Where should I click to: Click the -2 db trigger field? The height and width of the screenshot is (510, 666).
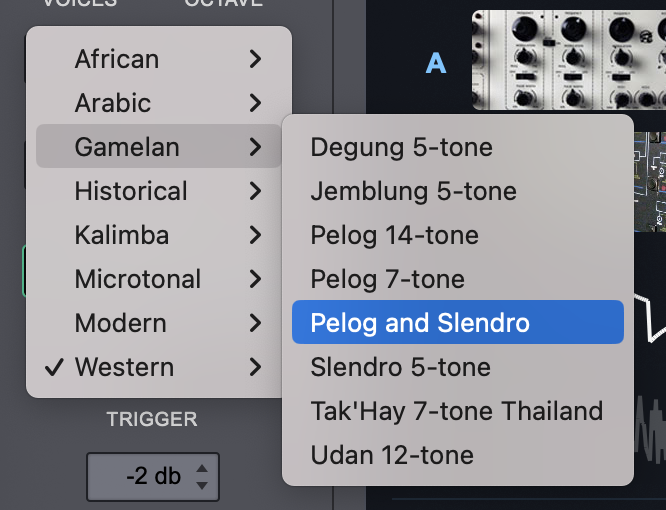(153, 476)
